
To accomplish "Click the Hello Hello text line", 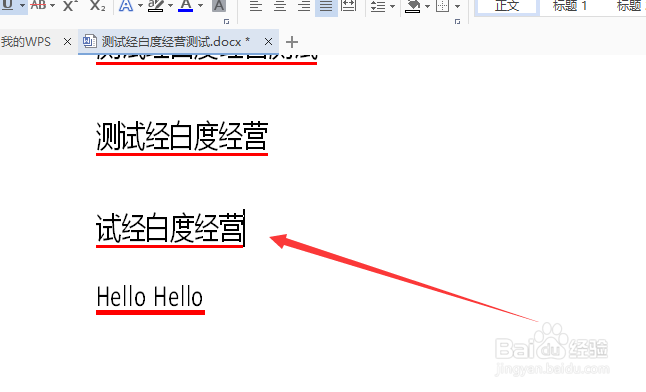I will pyautogui.click(x=150, y=296).
